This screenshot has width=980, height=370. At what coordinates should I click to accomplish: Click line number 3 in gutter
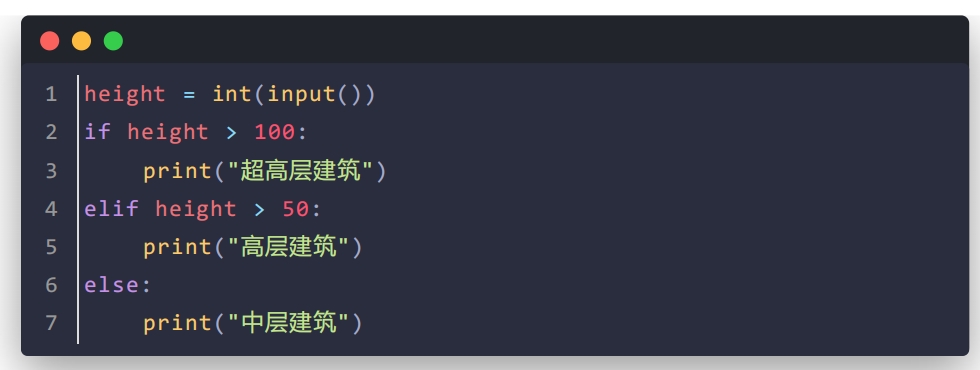tap(51, 171)
